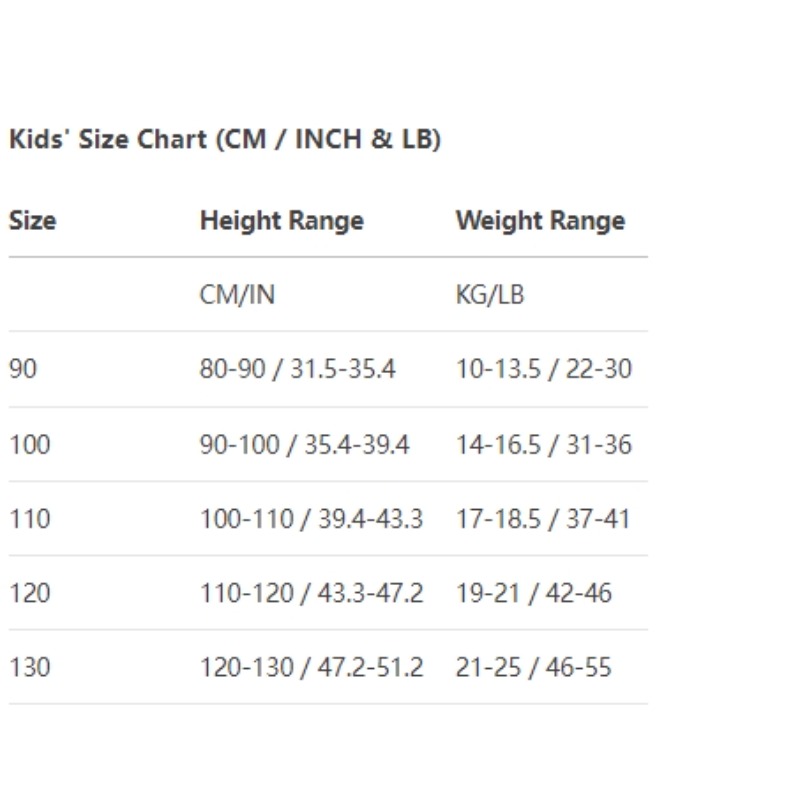
Task: Select the Size column header
Action: 33,221
